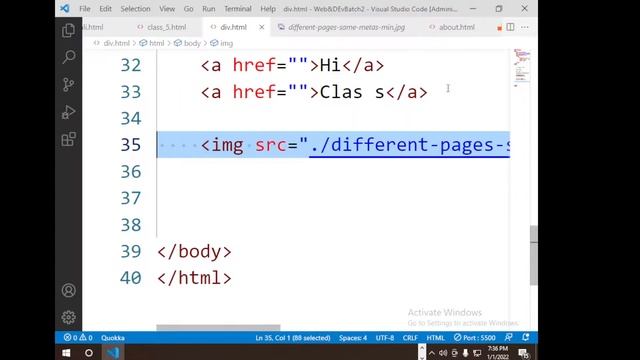This screenshot has width=640, height=360.
Task: Click line number 36 in gutter
Action: click(x=131, y=171)
